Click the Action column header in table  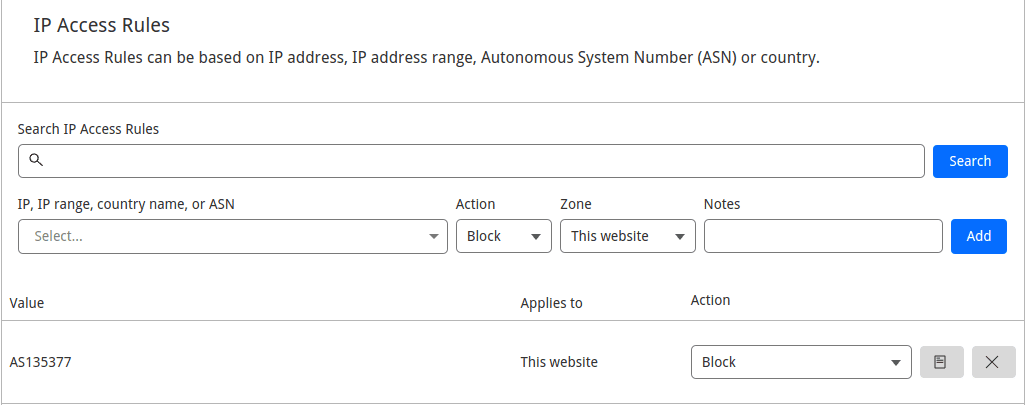(x=710, y=300)
